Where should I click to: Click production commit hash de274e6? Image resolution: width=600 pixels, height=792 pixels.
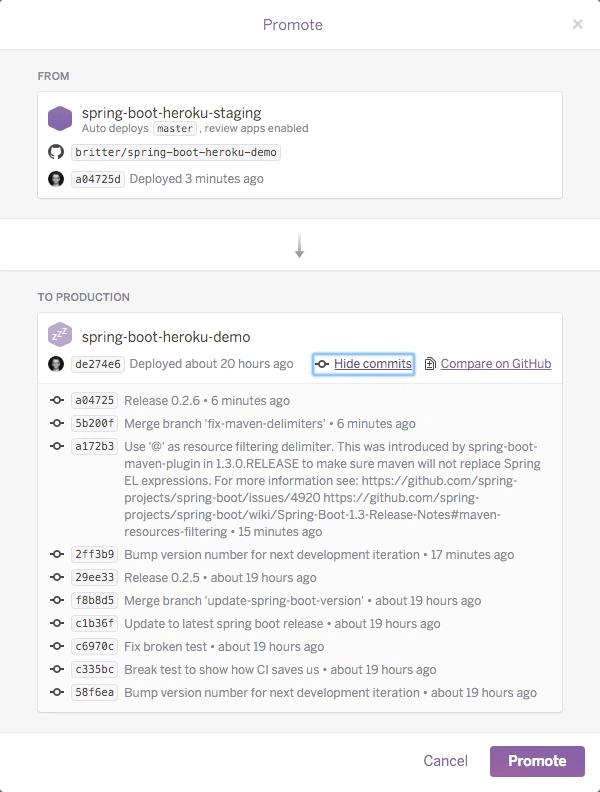[x=98, y=364]
